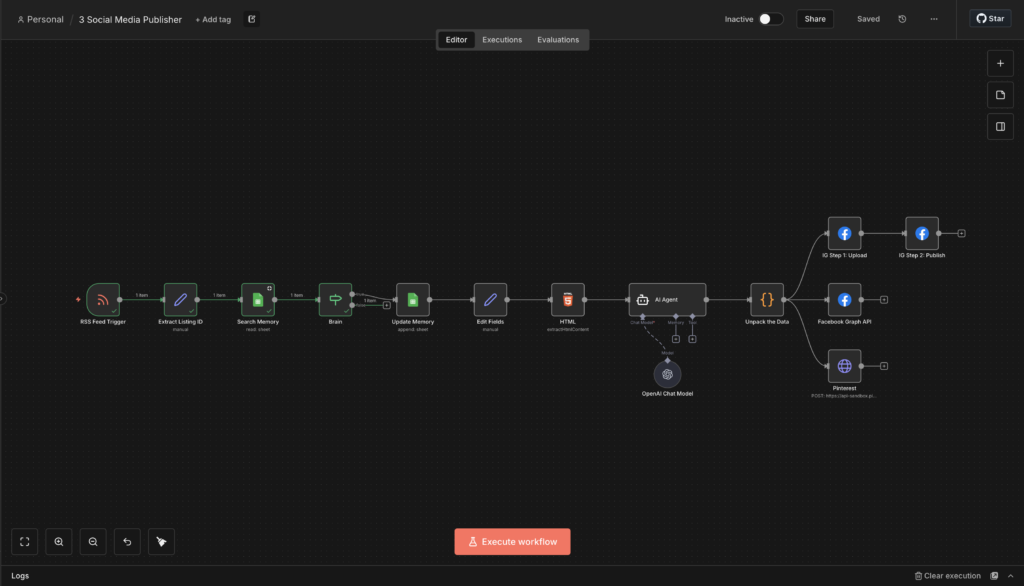Click the Share button
This screenshot has height=586, width=1024.
click(815, 19)
